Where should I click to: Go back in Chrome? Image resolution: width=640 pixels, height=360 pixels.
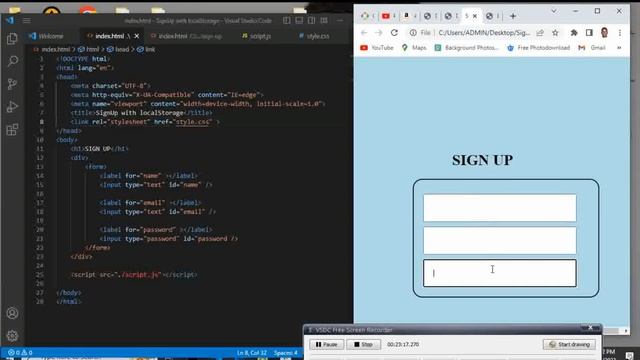364,33
